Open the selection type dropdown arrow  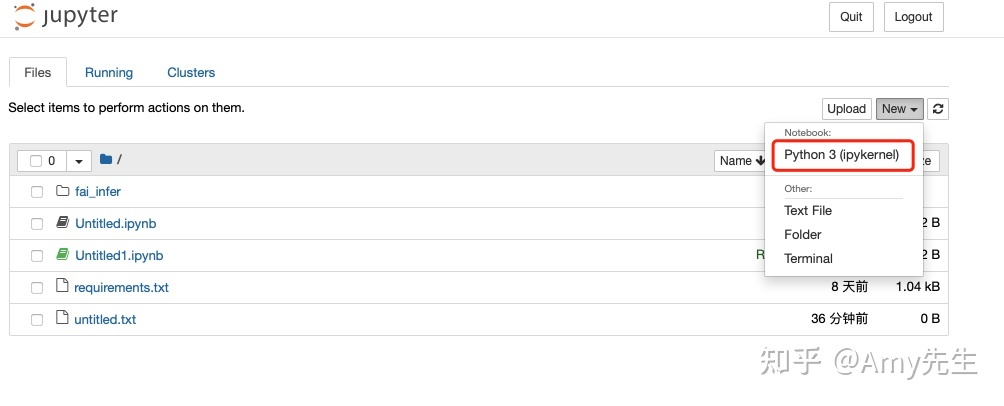[x=80, y=161]
